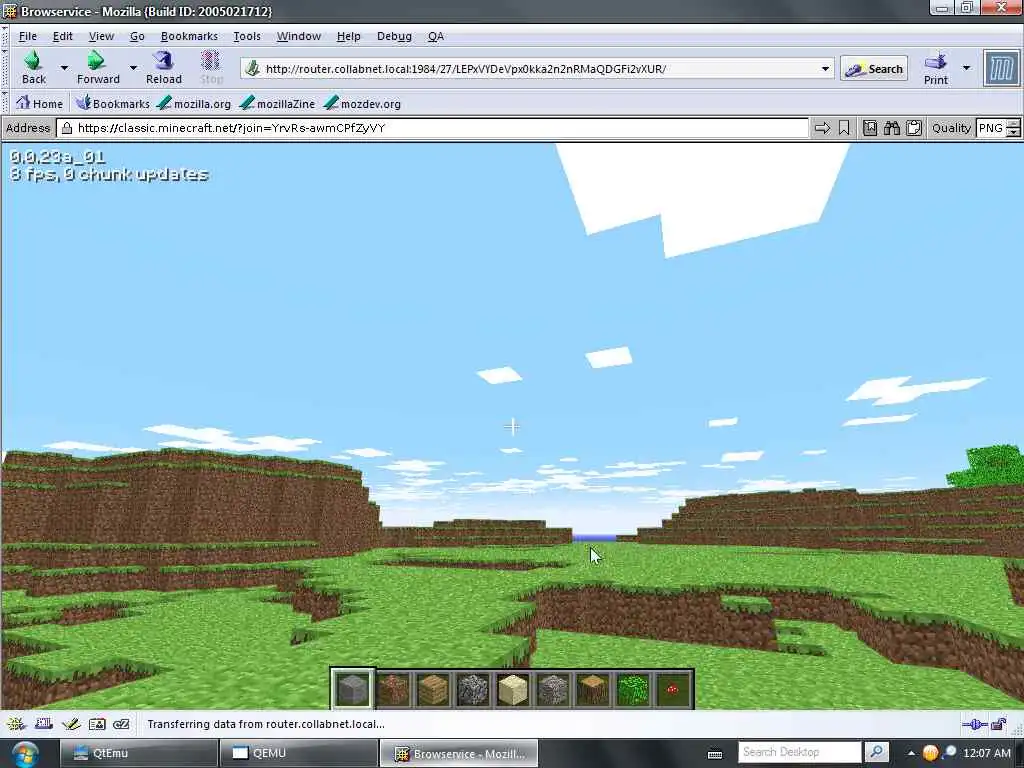This screenshot has height=768, width=1024.
Task: Select the leaves block in the hotbar
Action: pos(633,688)
